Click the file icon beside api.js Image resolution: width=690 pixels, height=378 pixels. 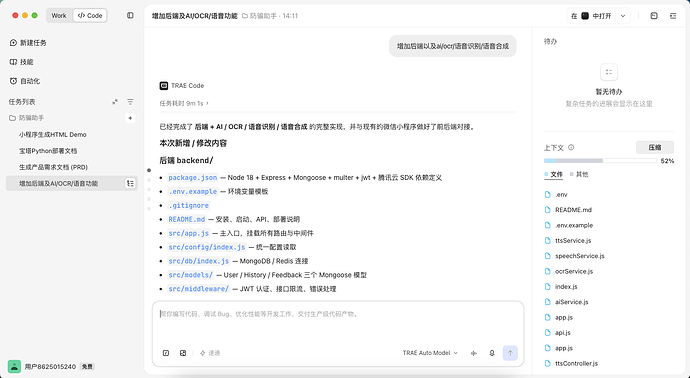coord(547,333)
